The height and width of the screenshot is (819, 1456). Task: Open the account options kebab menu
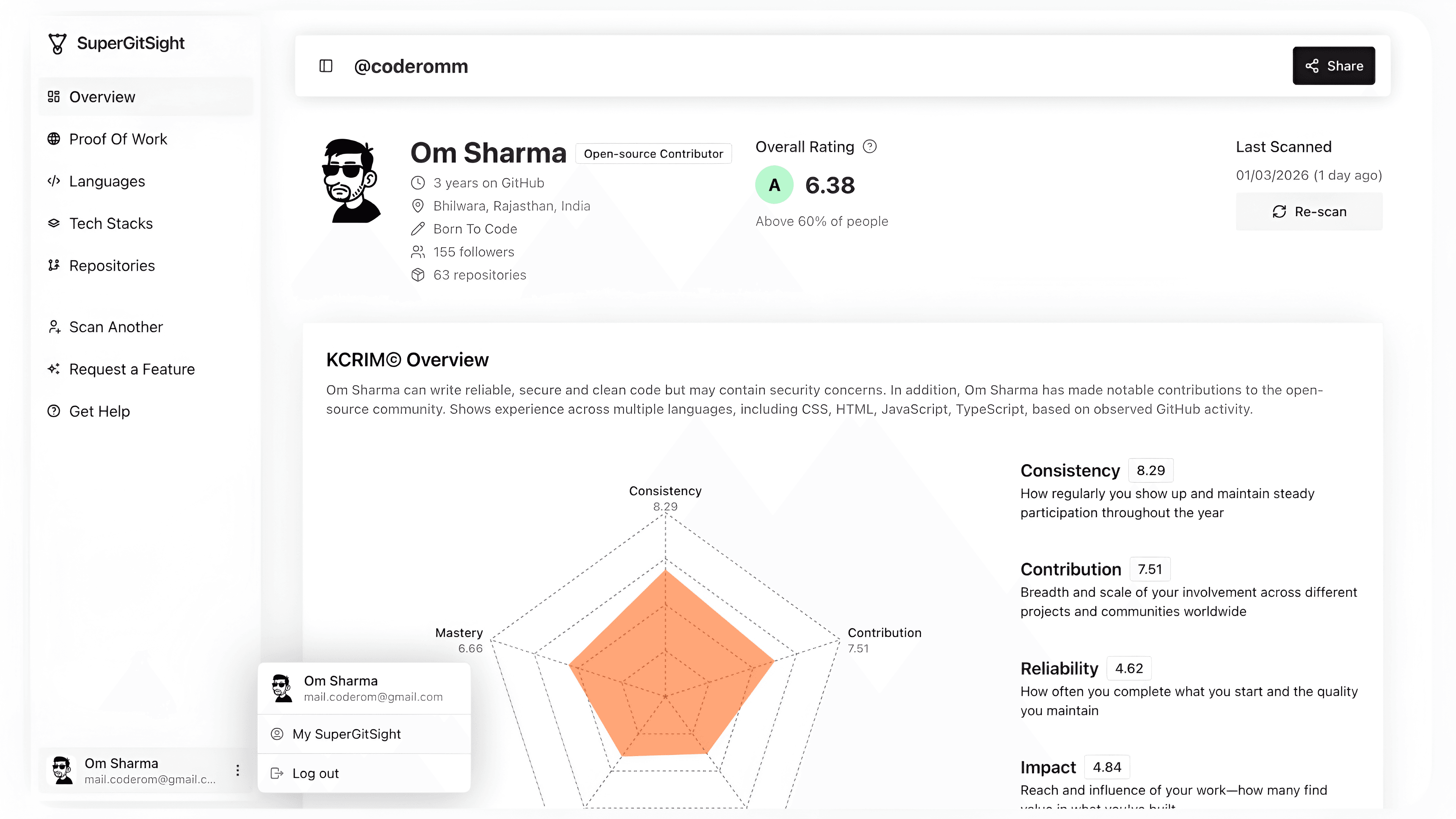pos(237,770)
